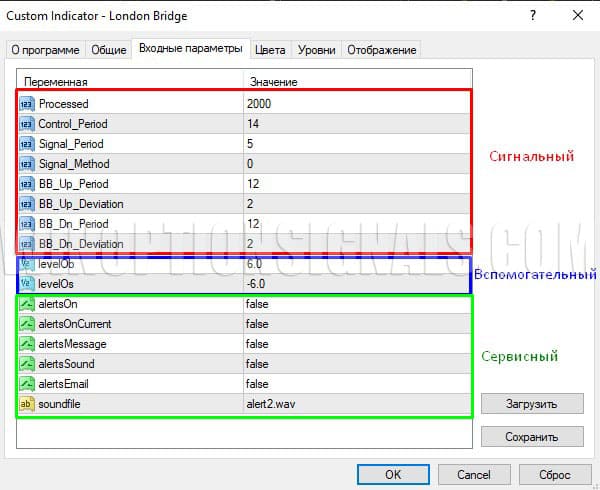Click the Сброс reset button
Viewport: 600px width, 490px height.
[x=547, y=474]
